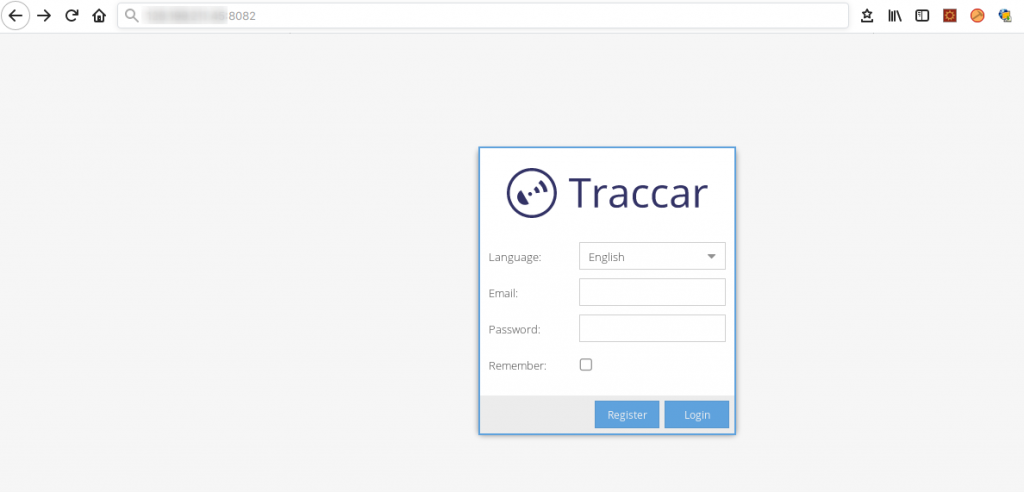Image resolution: width=1024 pixels, height=492 pixels.
Task: Focus the address bar showing 8082
Action: coord(483,16)
